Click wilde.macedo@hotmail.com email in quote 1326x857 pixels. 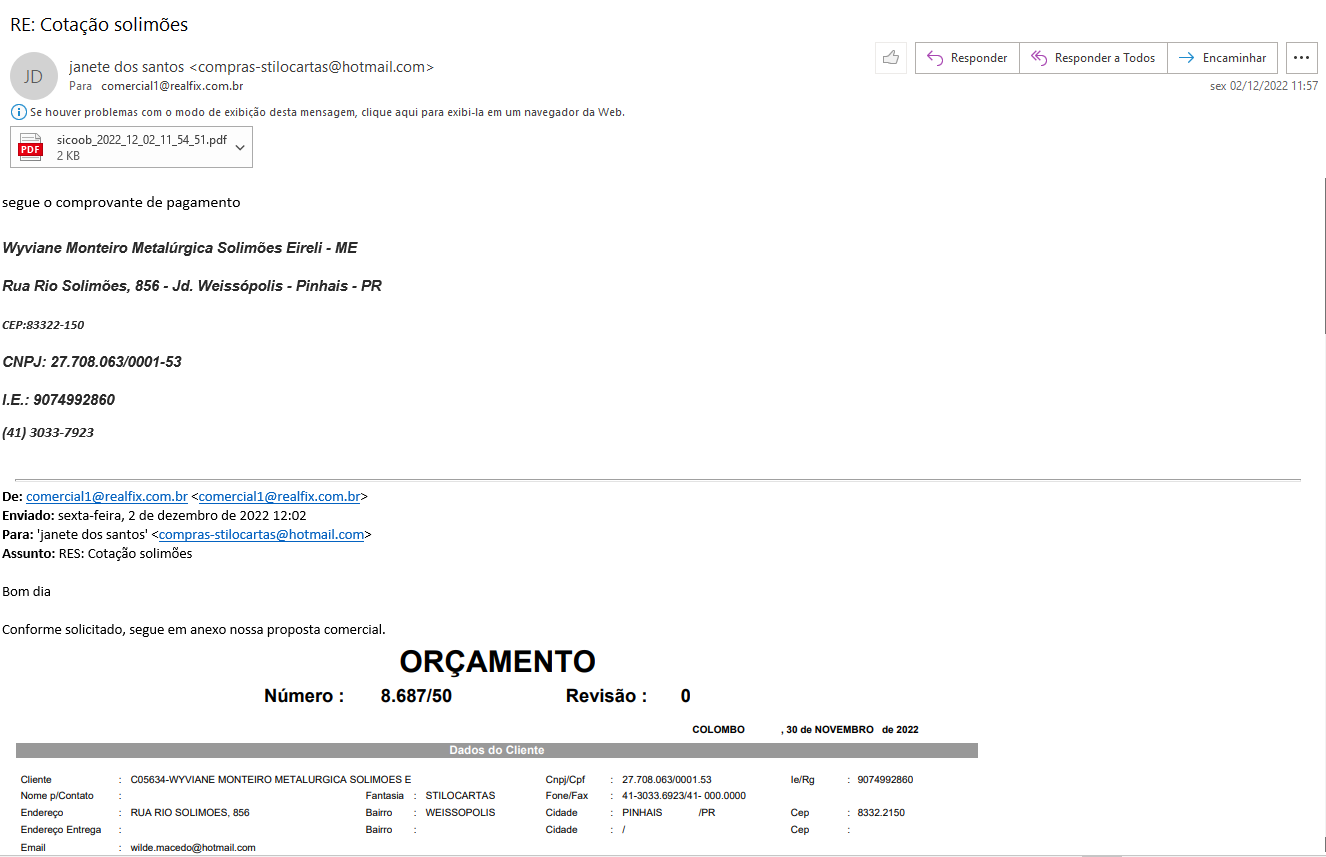193,847
